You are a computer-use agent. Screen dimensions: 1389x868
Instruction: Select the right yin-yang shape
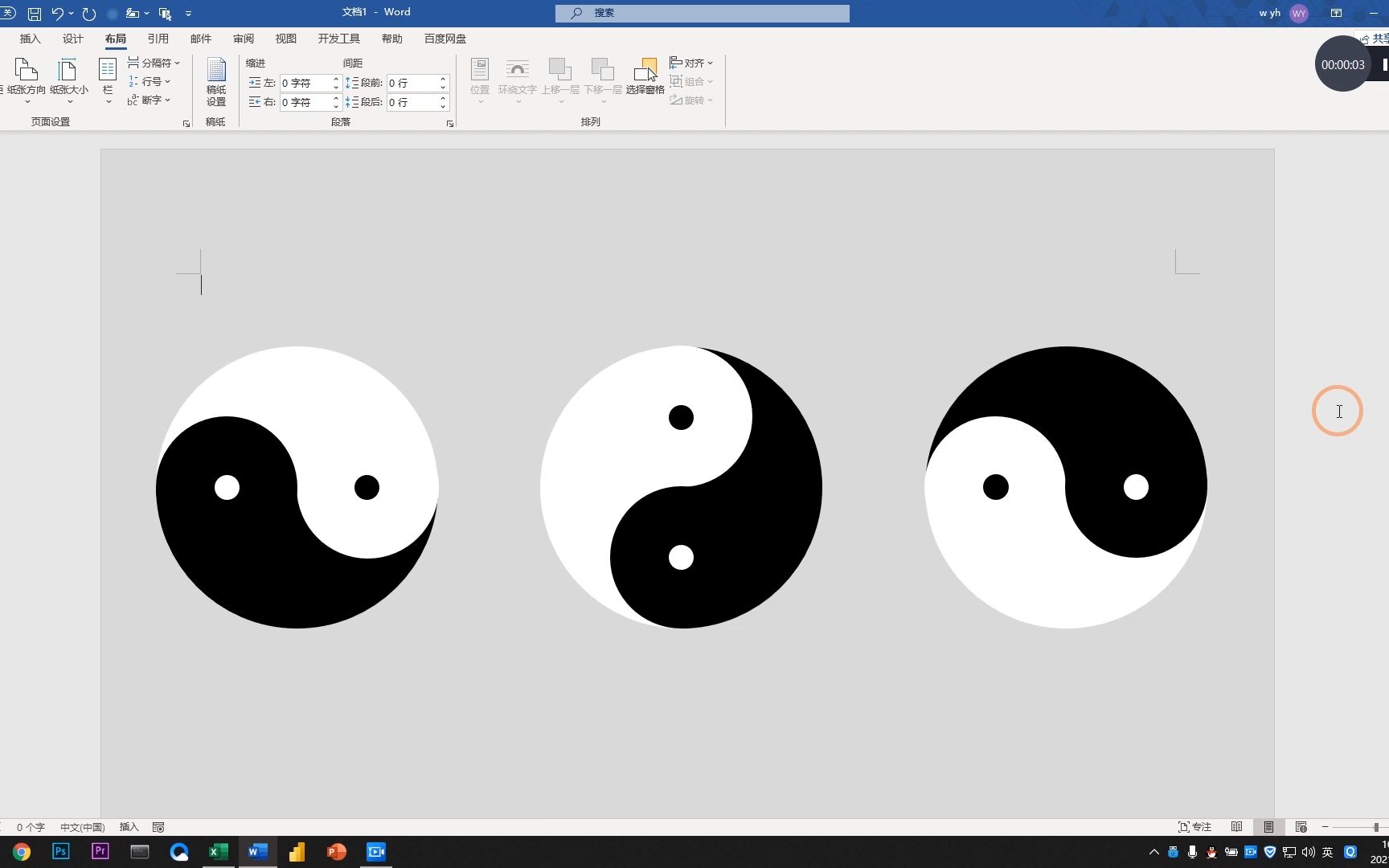click(1066, 487)
